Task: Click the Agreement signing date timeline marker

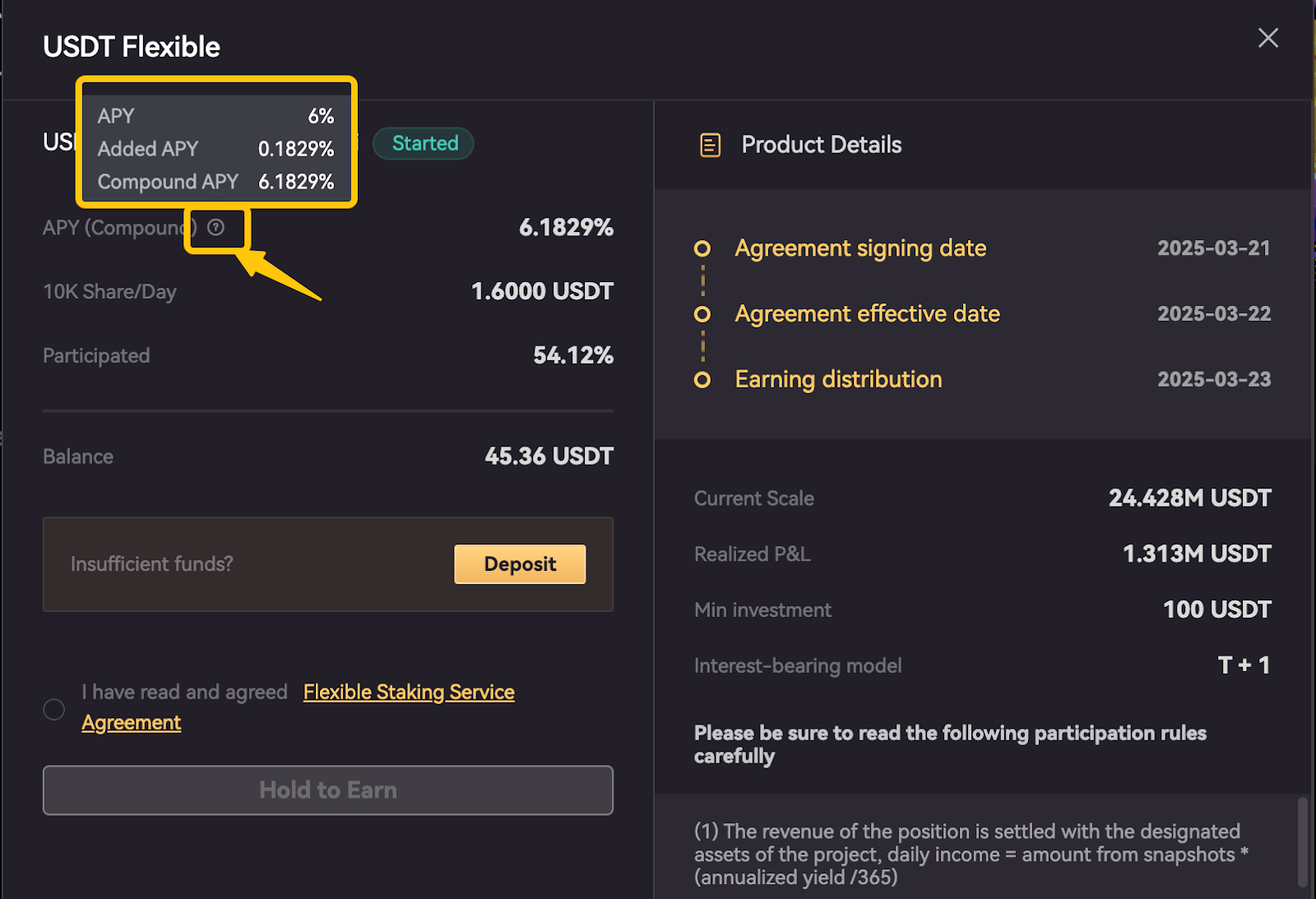Action: point(702,248)
